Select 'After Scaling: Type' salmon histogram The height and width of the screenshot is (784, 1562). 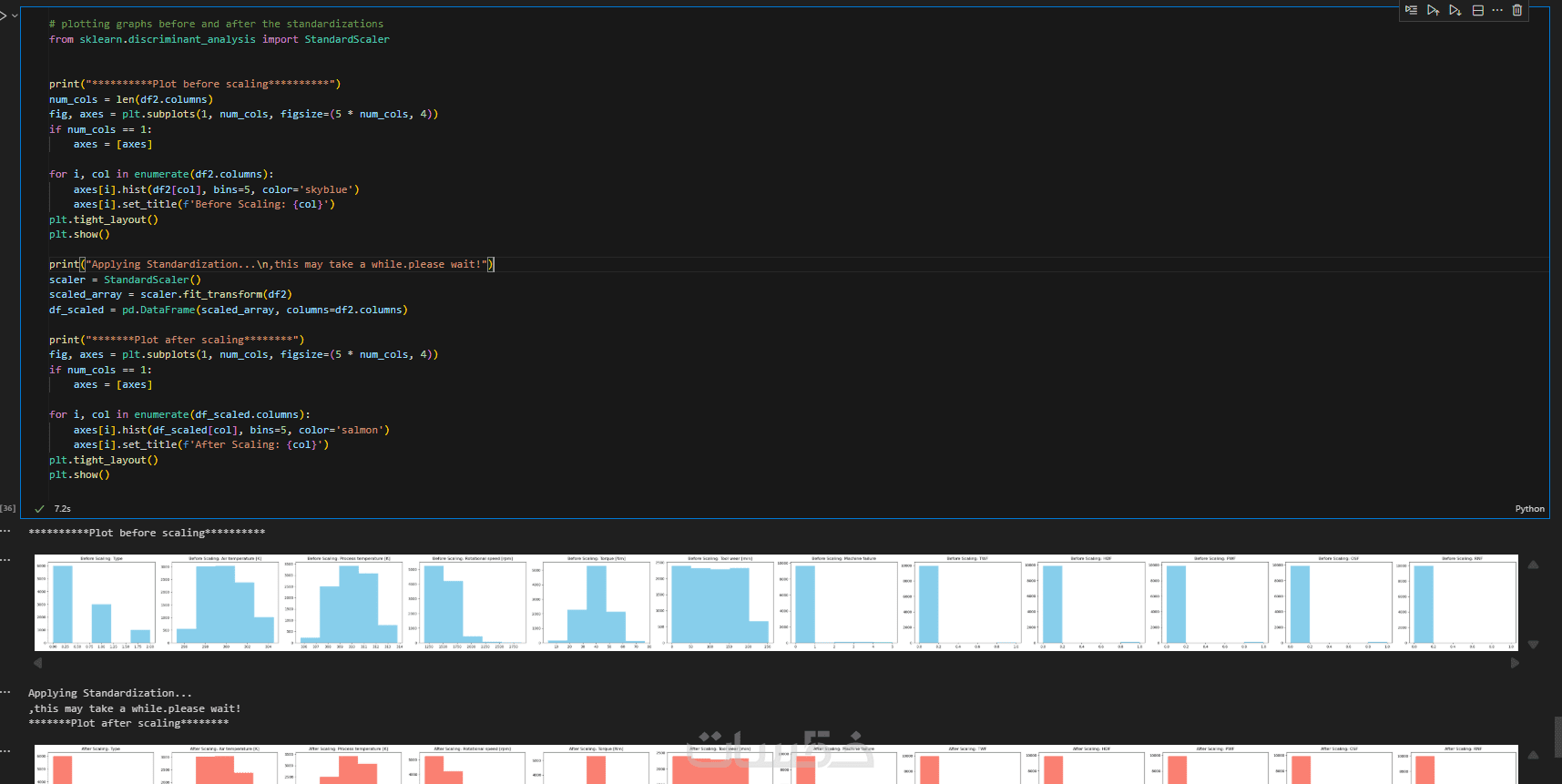pyautogui.click(x=96, y=765)
